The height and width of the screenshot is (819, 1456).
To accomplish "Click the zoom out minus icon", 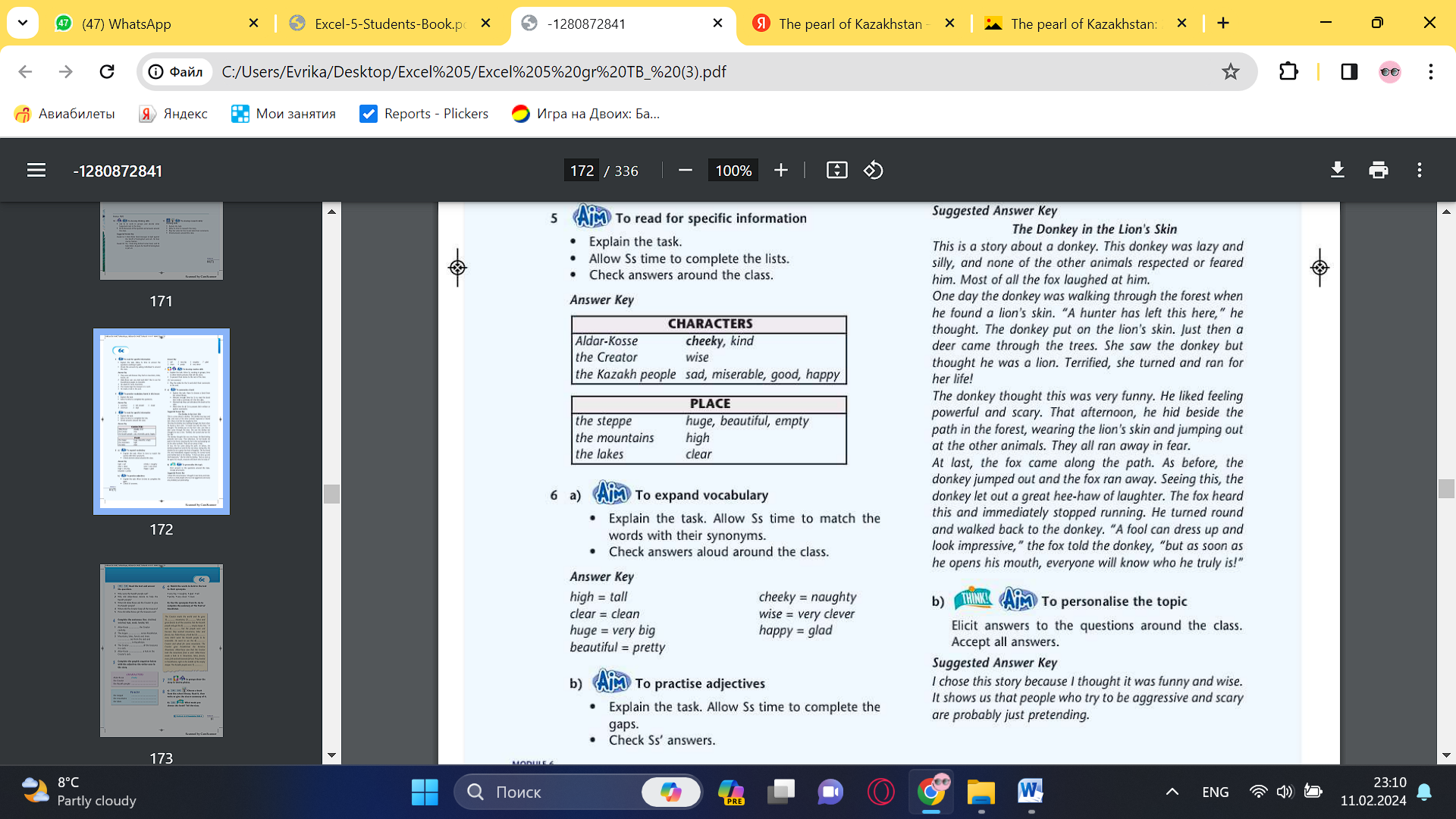I will [x=685, y=171].
